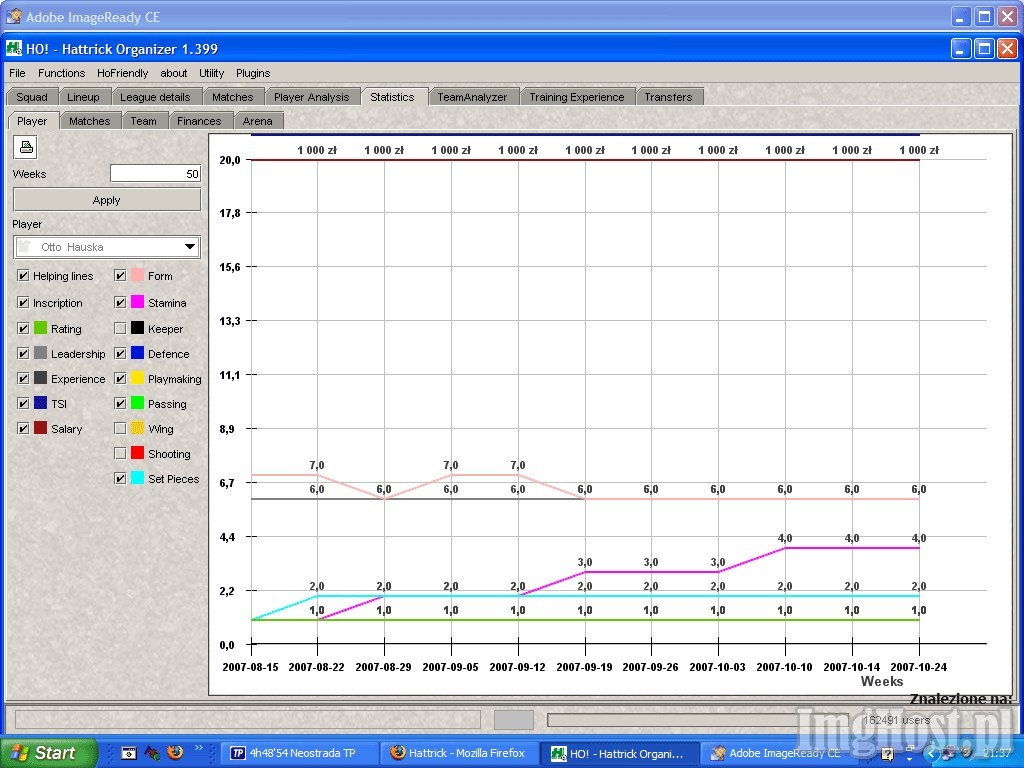Select the Statistics tab
The height and width of the screenshot is (768, 1024).
point(392,97)
